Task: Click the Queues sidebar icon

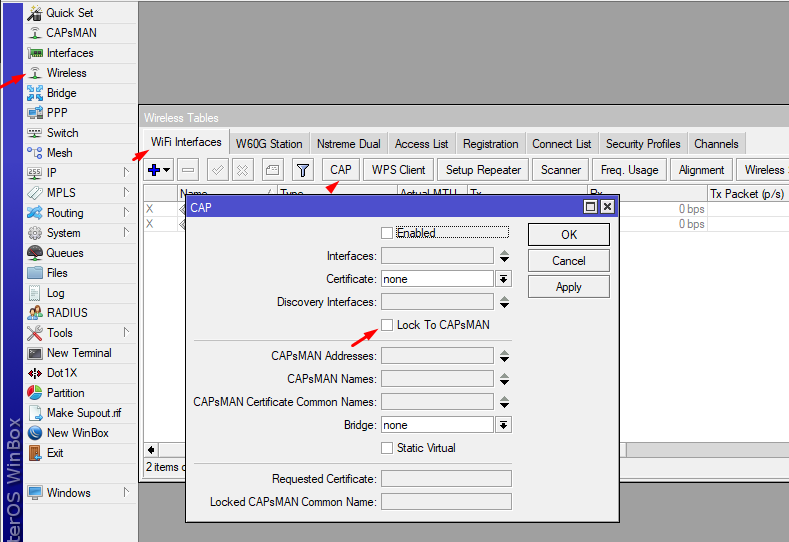Action: pyautogui.click(x=35, y=253)
